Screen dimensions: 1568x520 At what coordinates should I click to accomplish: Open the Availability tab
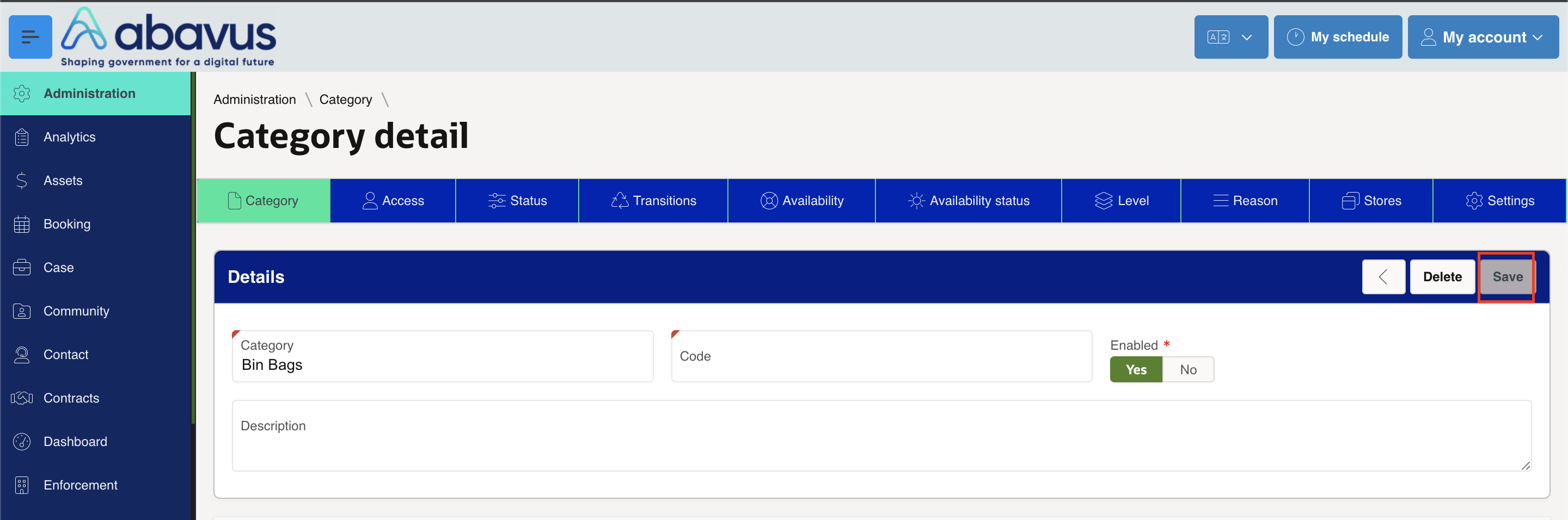pyautogui.click(x=801, y=201)
